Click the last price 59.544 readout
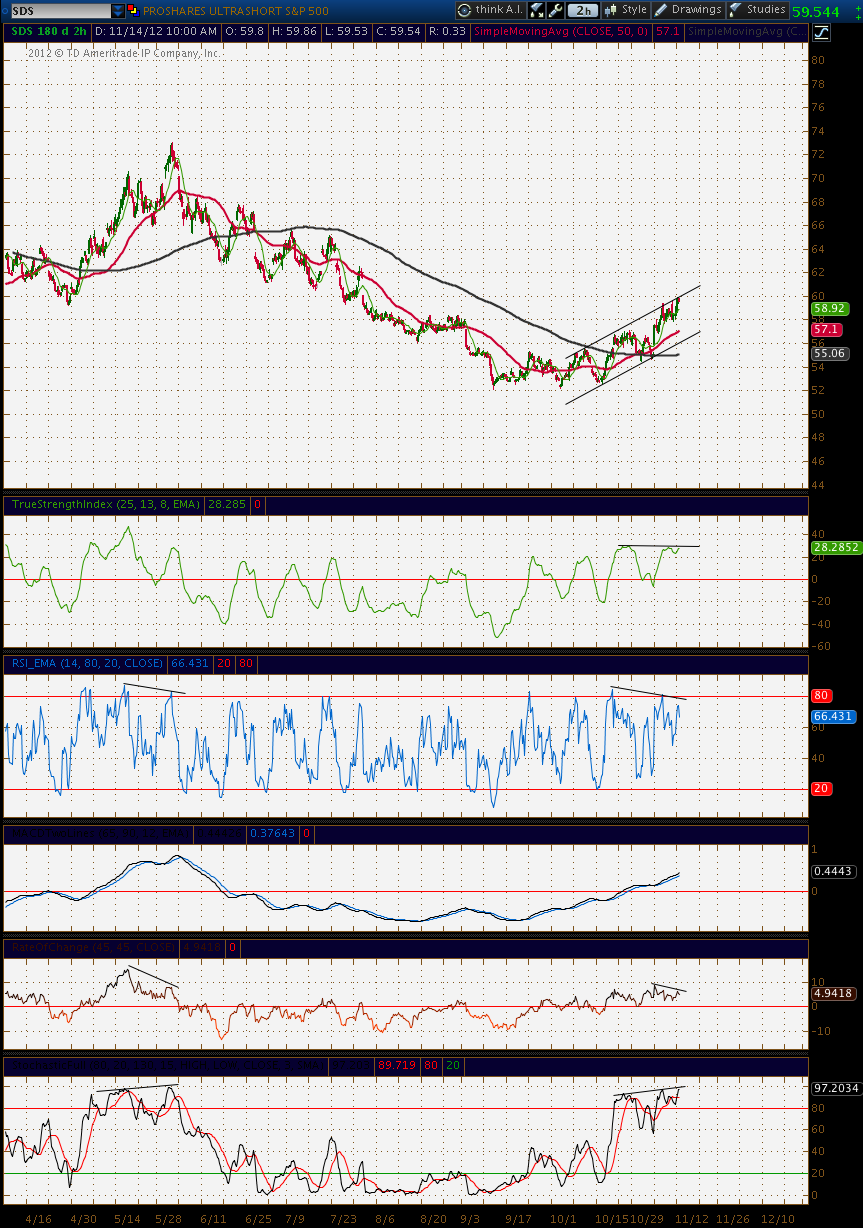Viewport: 863px width, 1228px height. 814,12
